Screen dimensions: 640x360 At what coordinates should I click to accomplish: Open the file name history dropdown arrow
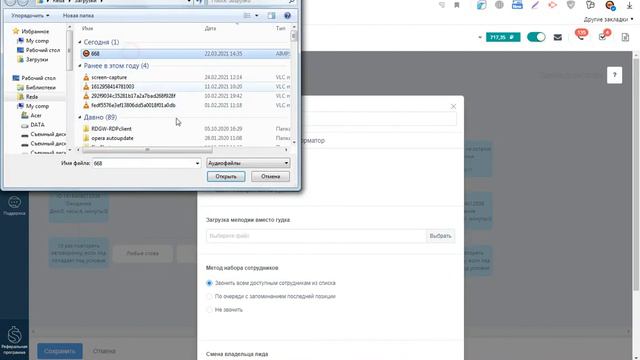pyautogui.click(x=198, y=163)
